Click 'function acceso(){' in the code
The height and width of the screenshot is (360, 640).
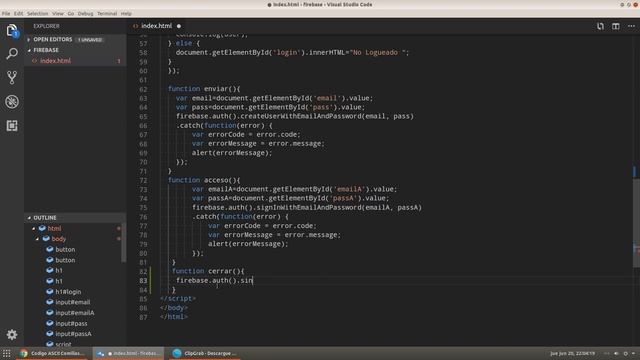204,180
